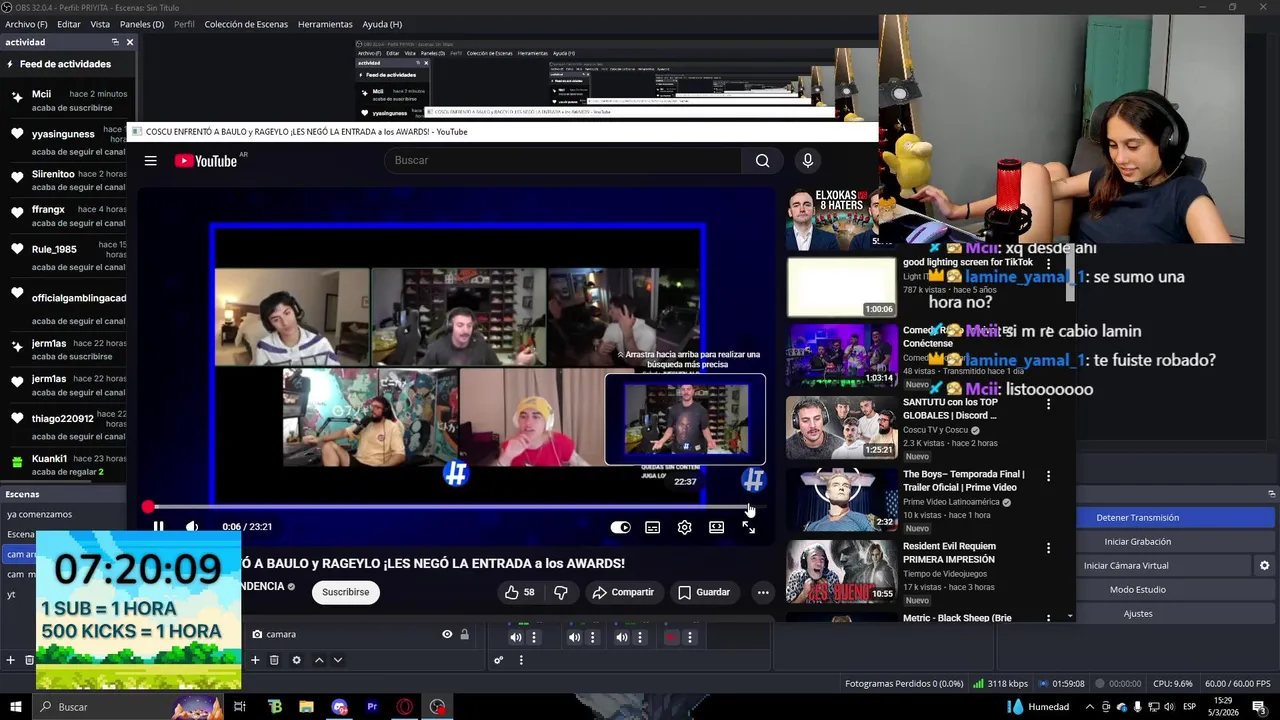Open Windows Start menu

click(15, 707)
